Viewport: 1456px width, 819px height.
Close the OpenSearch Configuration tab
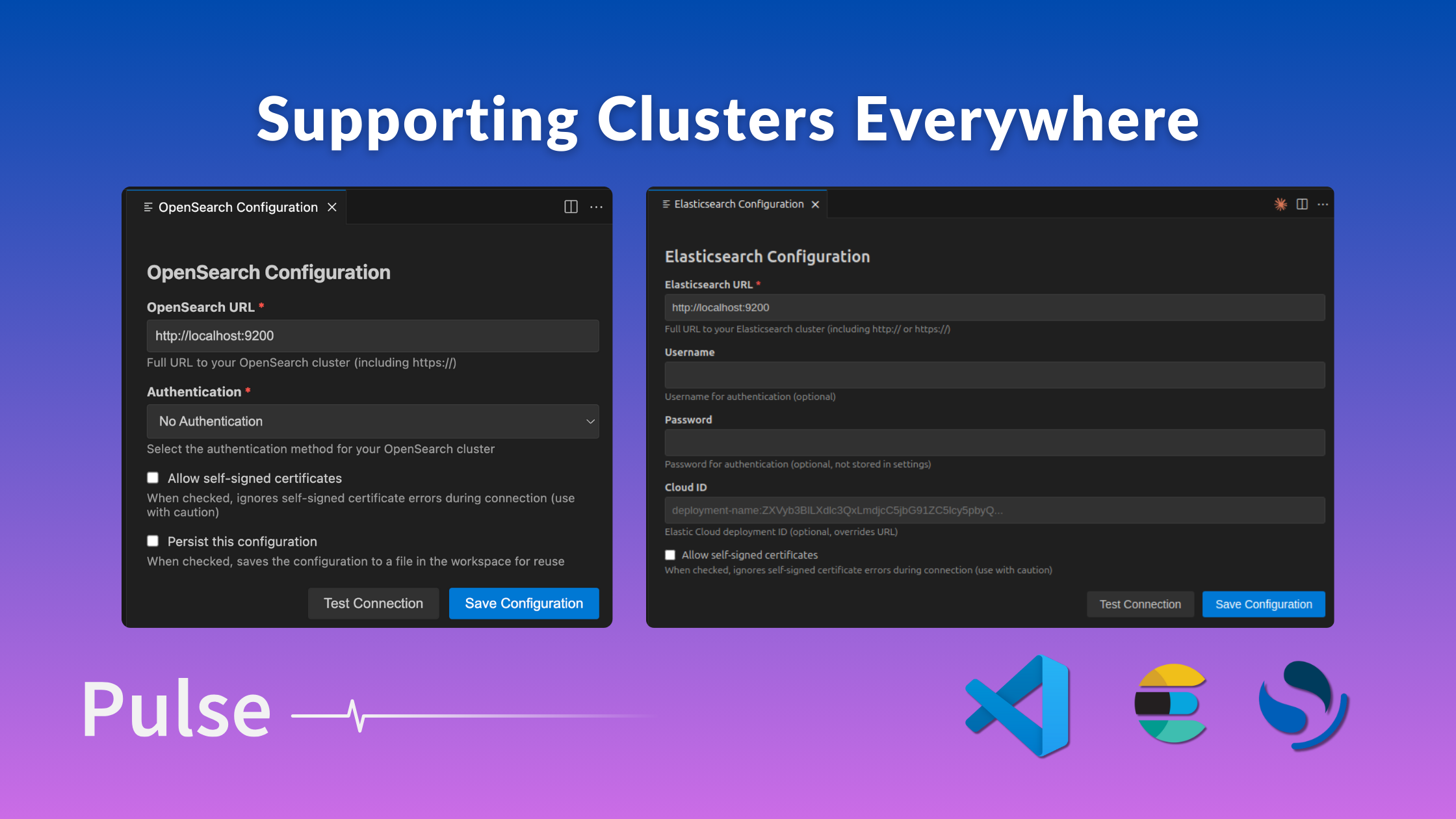[332, 207]
